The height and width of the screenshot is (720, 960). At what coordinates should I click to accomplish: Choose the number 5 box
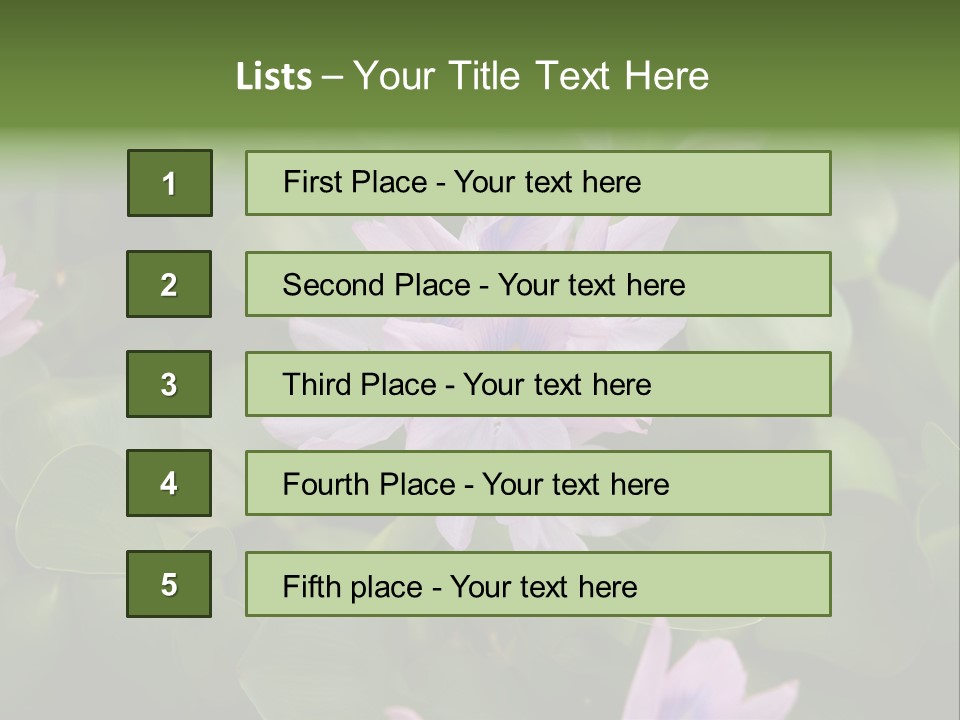(169, 584)
